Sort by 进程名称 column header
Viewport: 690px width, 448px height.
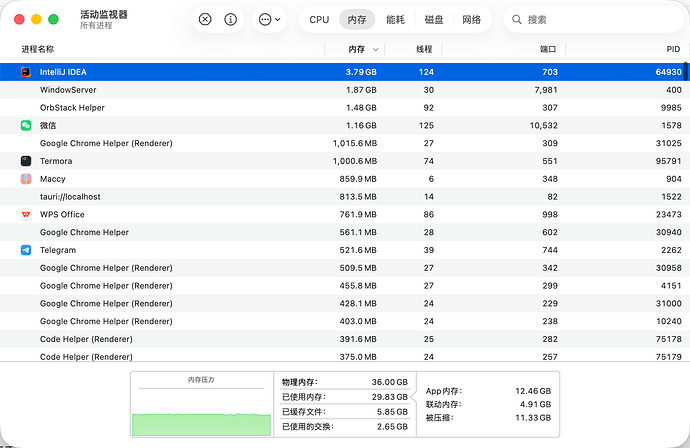tap(38, 49)
